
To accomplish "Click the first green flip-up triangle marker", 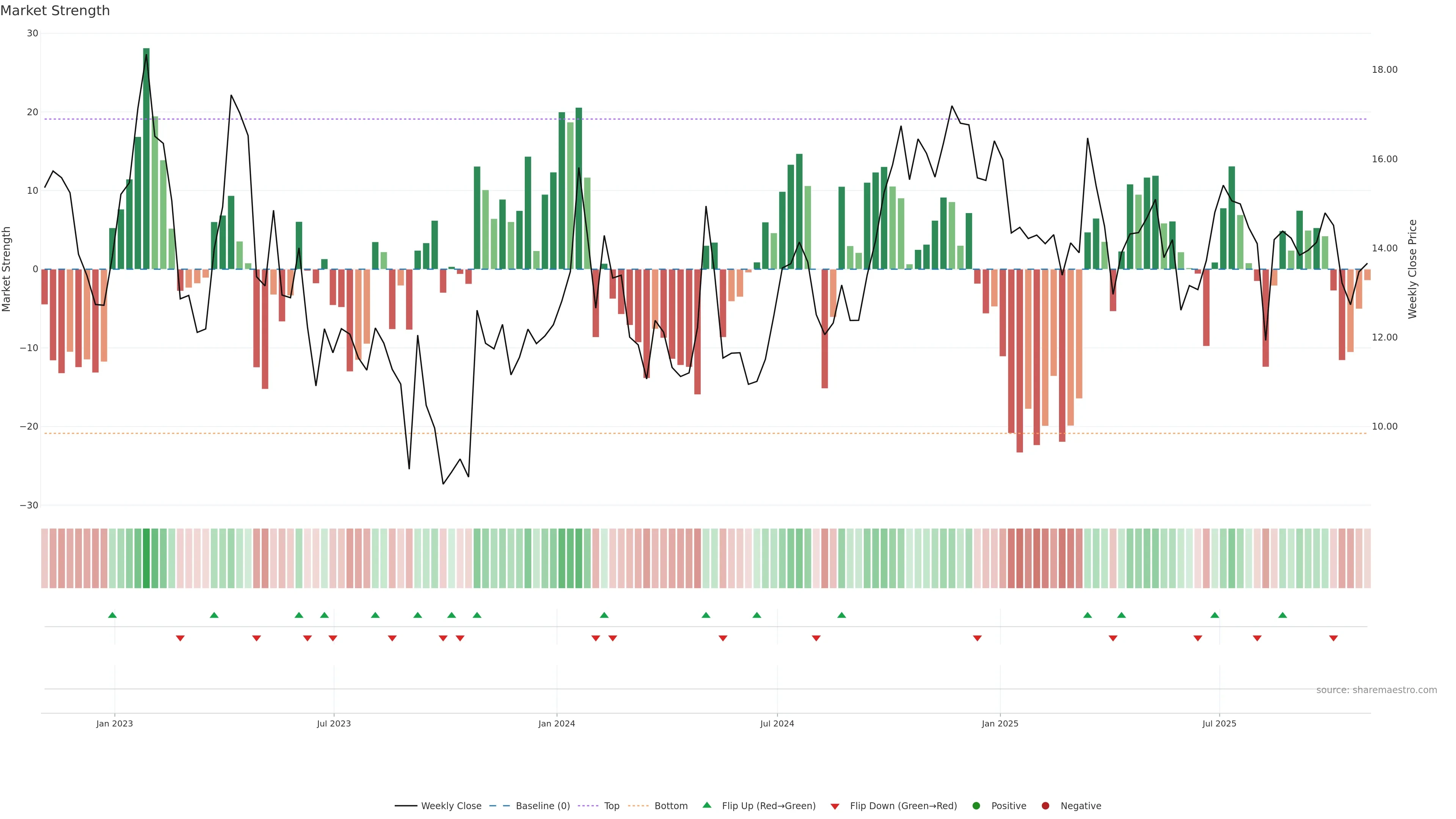I will (x=113, y=615).
